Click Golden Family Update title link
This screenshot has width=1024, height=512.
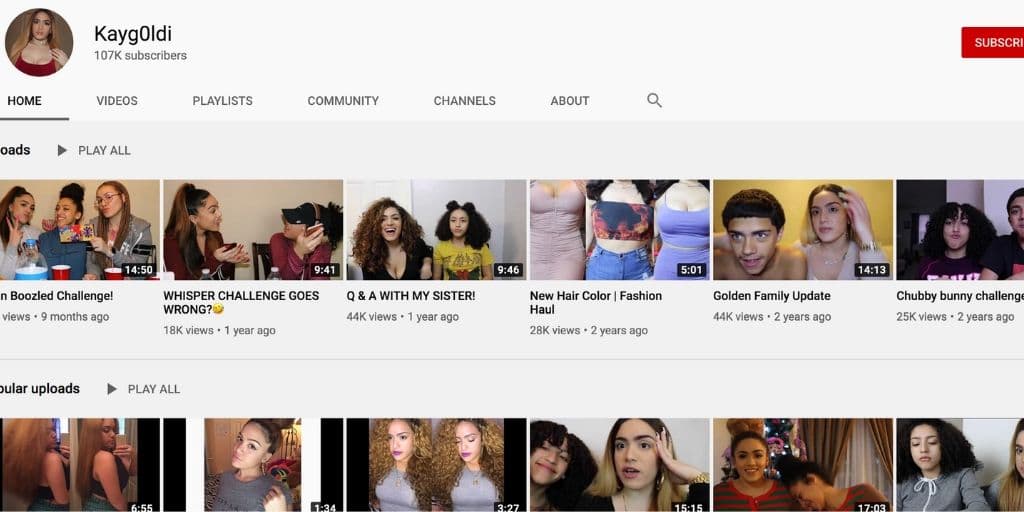(x=772, y=296)
